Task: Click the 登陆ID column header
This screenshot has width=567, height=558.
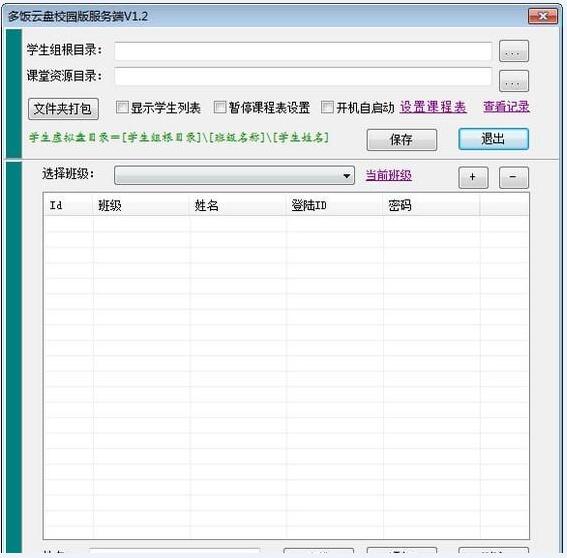Action: [x=334, y=205]
